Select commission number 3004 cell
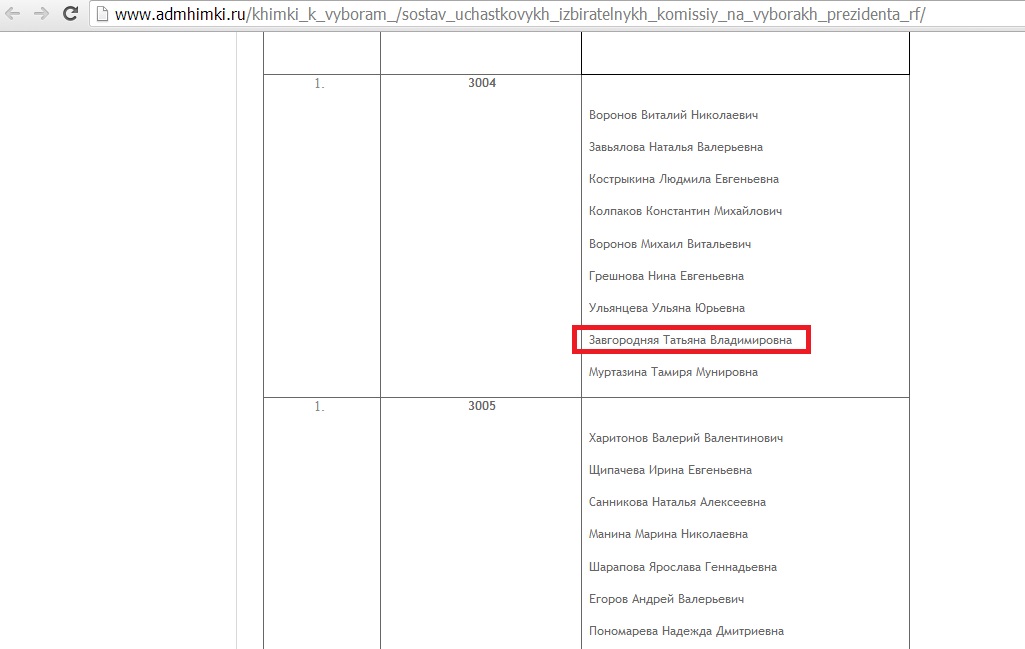The width and height of the screenshot is (1025, 649). pos(481,83)
